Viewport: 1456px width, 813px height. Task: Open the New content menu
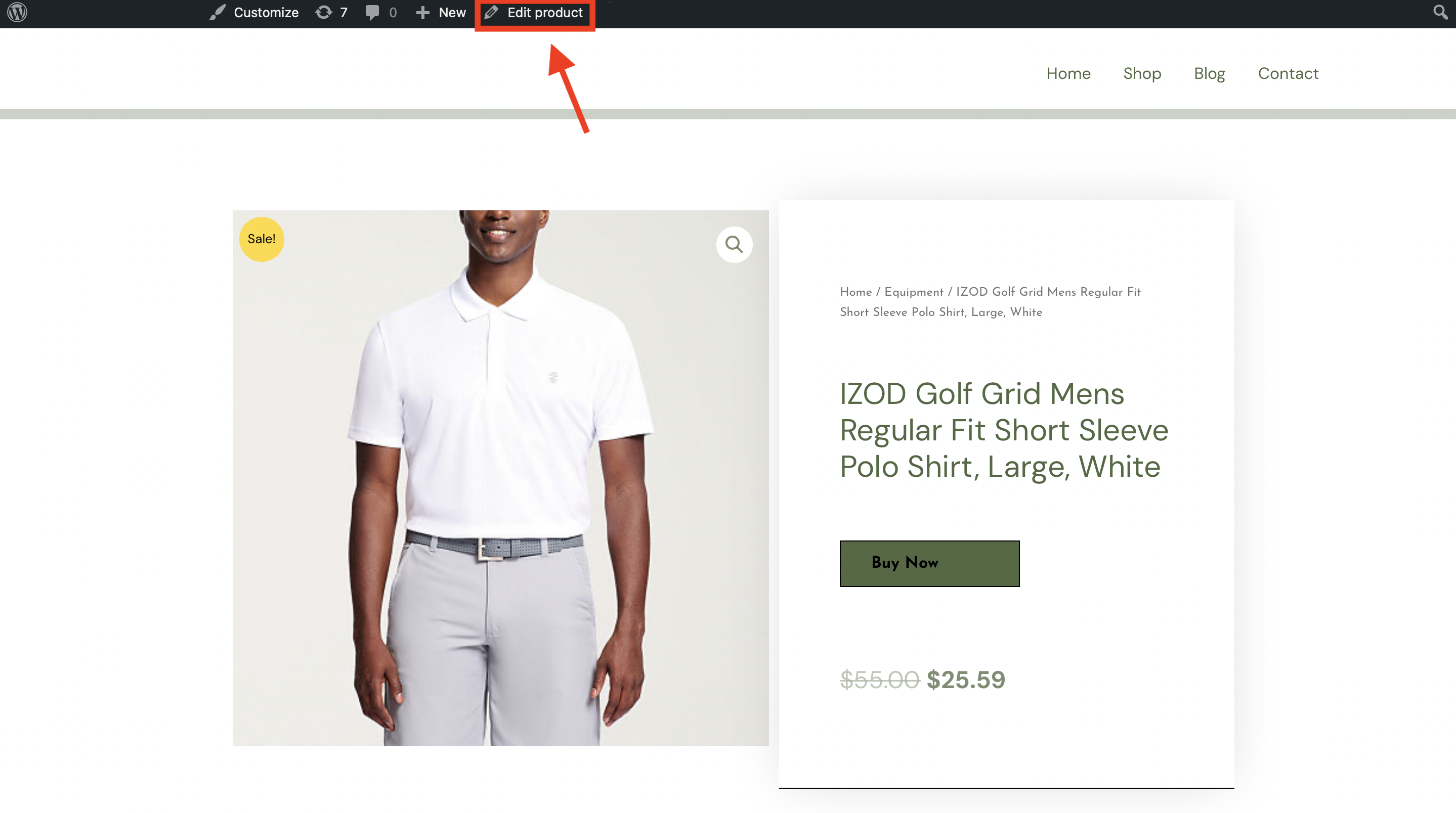[x=452, y=13]
